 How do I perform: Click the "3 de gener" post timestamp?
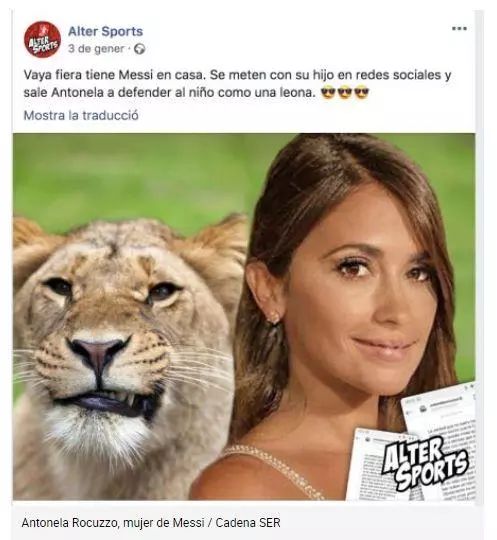point(96,49)
